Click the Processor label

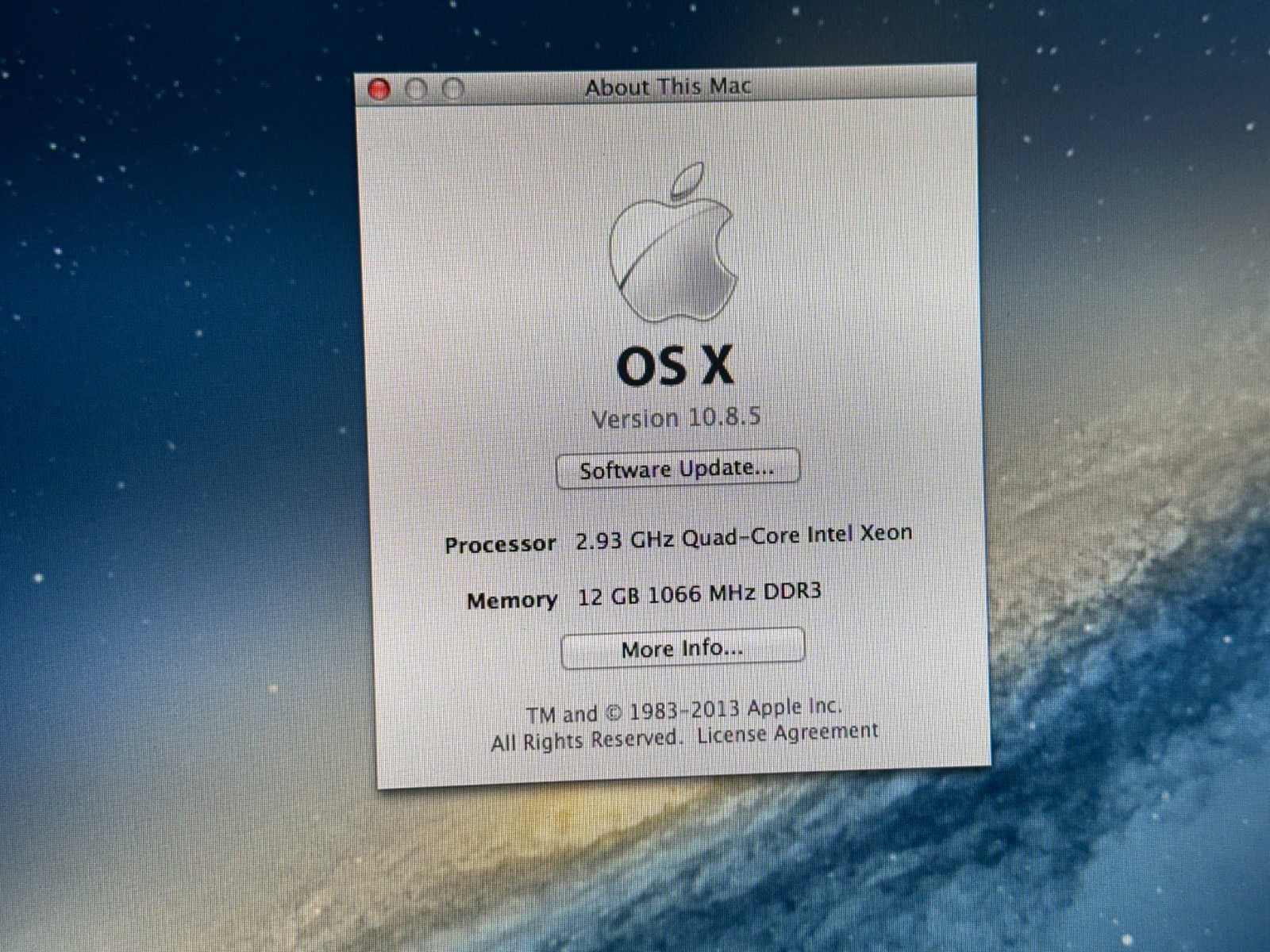pos(500,545)
